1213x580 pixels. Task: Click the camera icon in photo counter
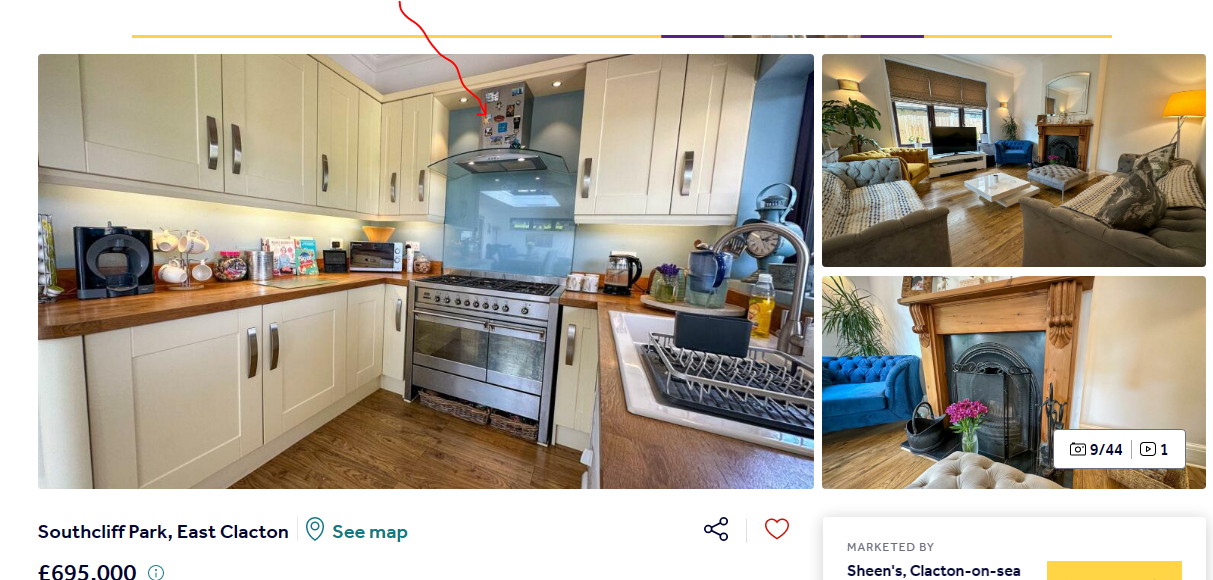coord(1078,449)
